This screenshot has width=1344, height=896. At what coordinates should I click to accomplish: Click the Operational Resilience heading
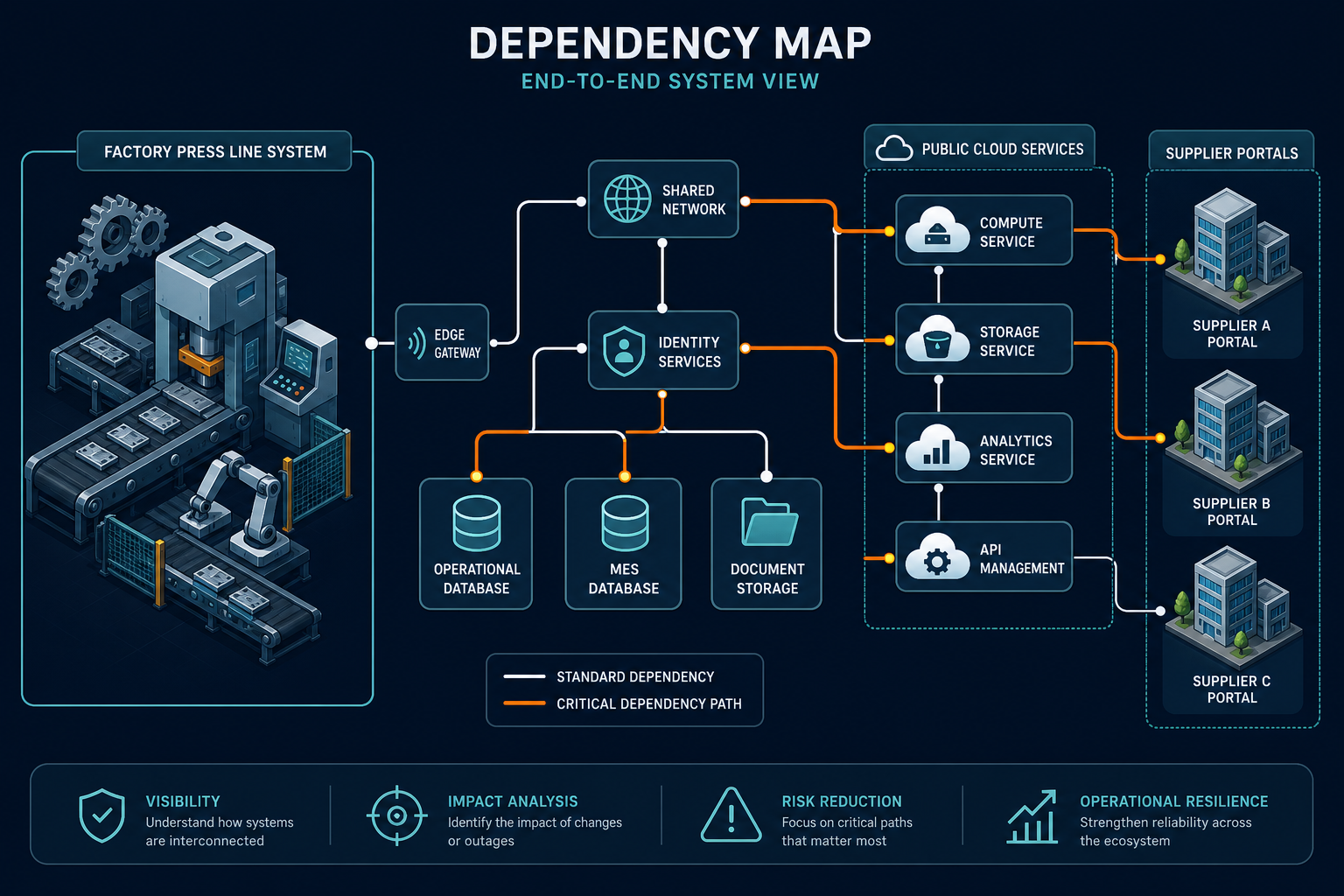(x=1174, y=801)
